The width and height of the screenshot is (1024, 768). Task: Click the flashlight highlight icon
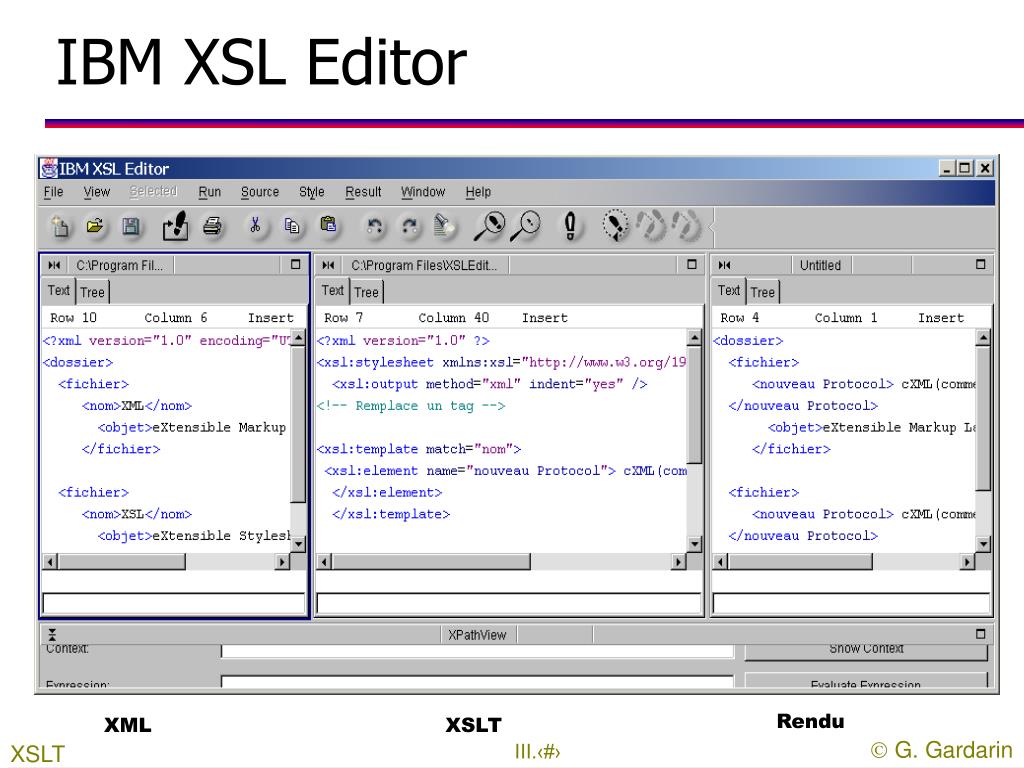[x=444, y=226]
